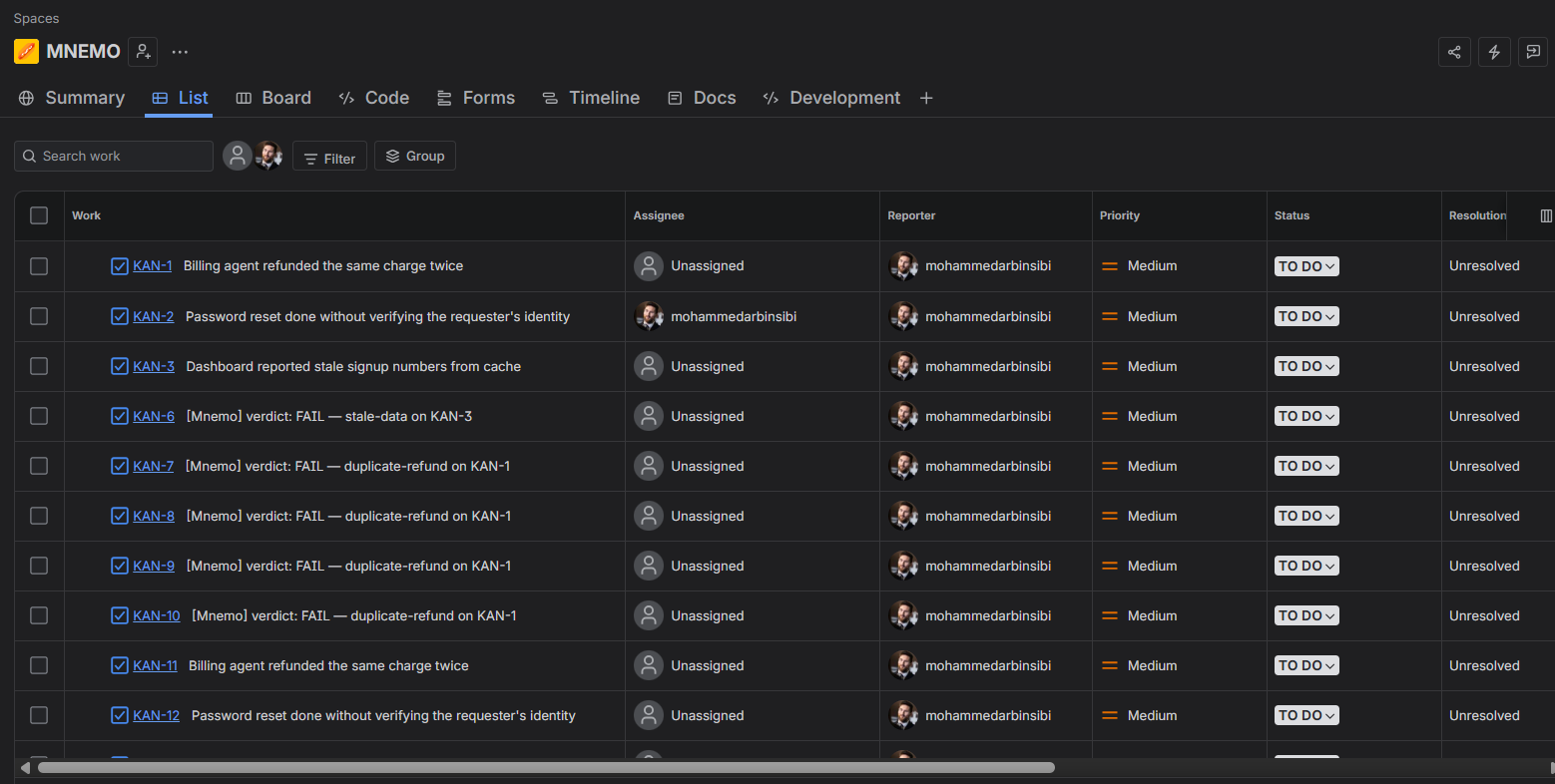Image resolution: width=1555 pixels, height=784 pixels.
Task: Open the automation lightning bolt icon
Action: pos(1494,52)
